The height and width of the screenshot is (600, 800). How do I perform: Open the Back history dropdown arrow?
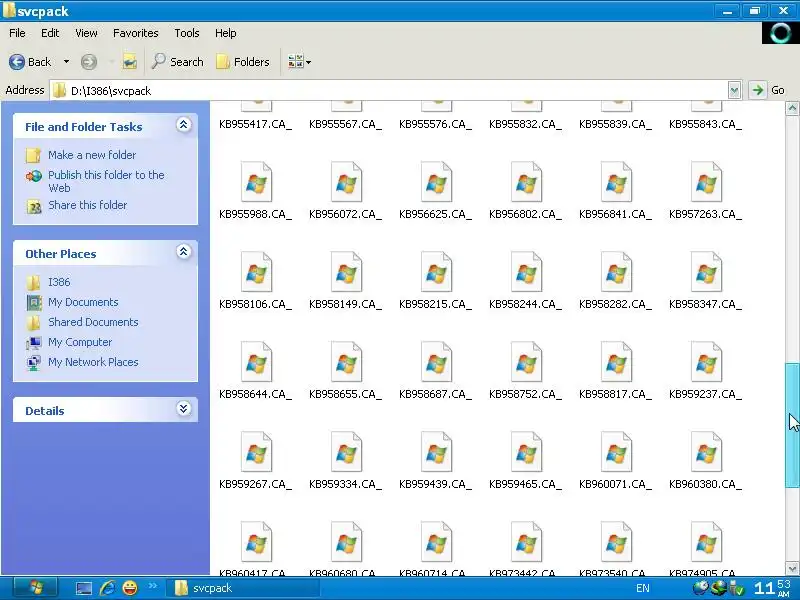(66, 62)
